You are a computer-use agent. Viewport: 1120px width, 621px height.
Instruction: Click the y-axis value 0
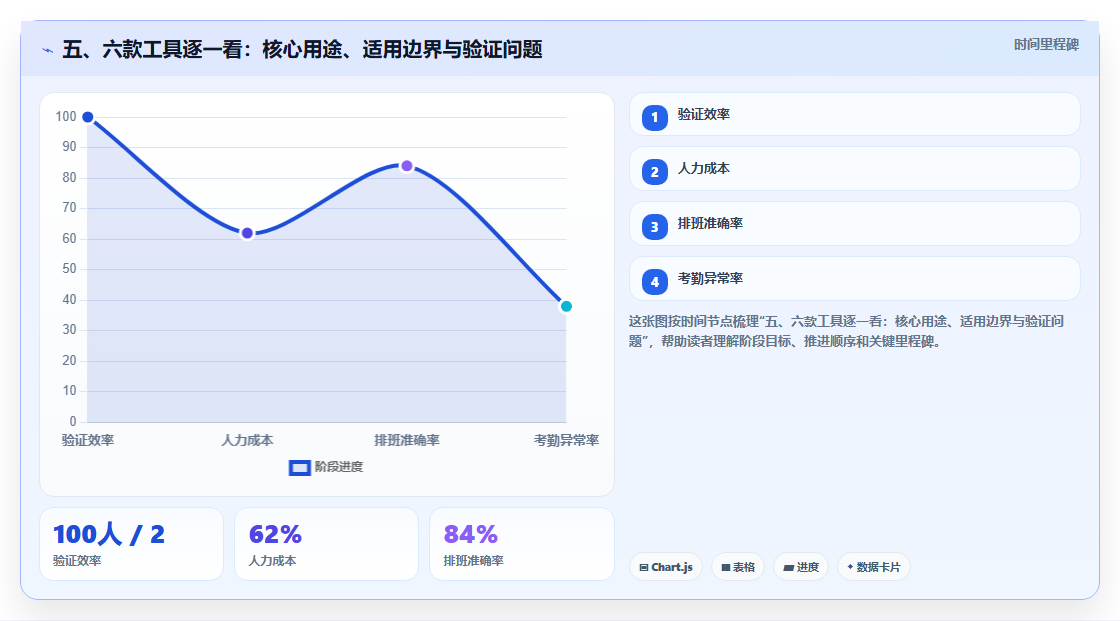pyautogui.click(x=73, y=421)
